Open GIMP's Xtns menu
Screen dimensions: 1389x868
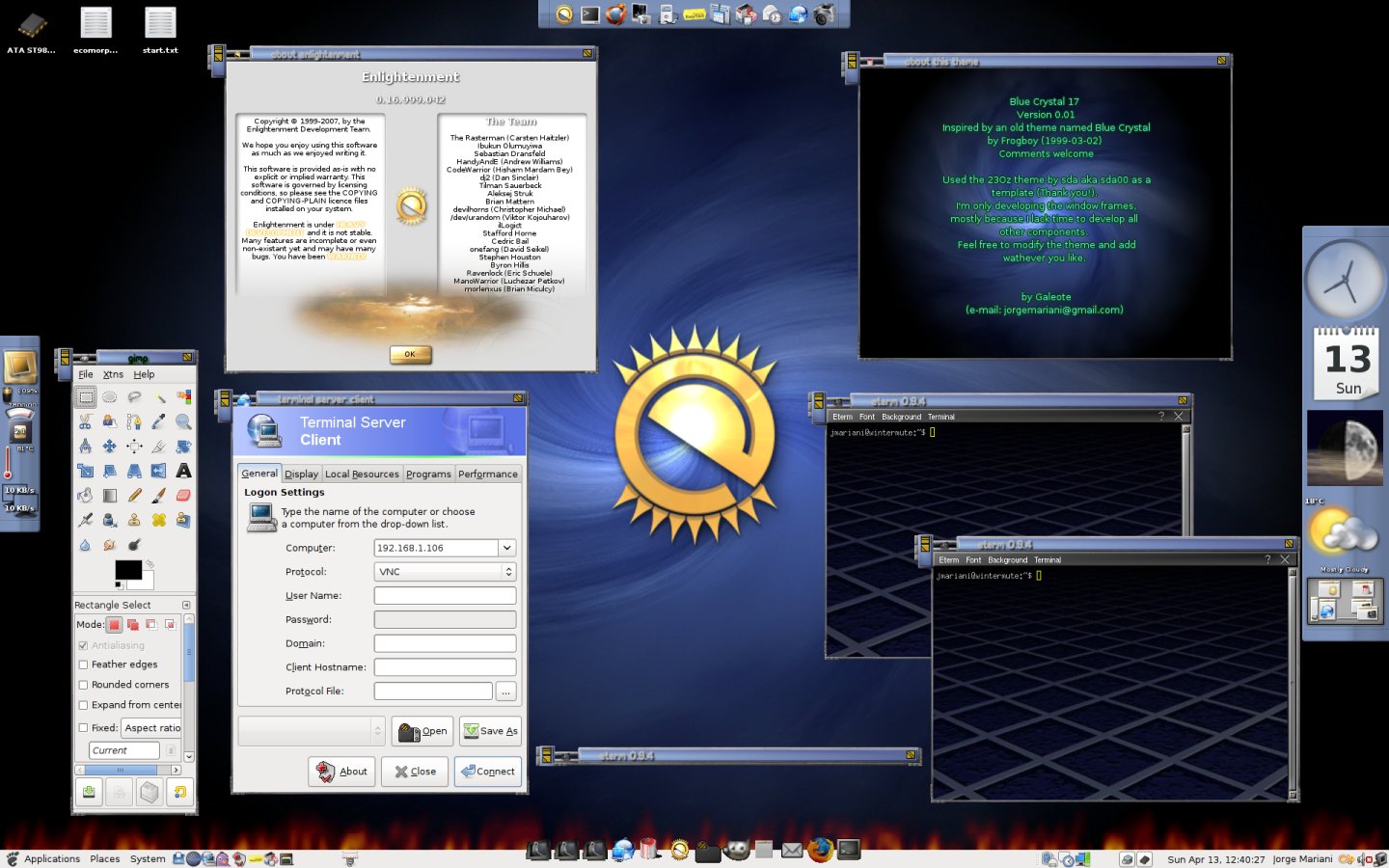pos(113,374)
